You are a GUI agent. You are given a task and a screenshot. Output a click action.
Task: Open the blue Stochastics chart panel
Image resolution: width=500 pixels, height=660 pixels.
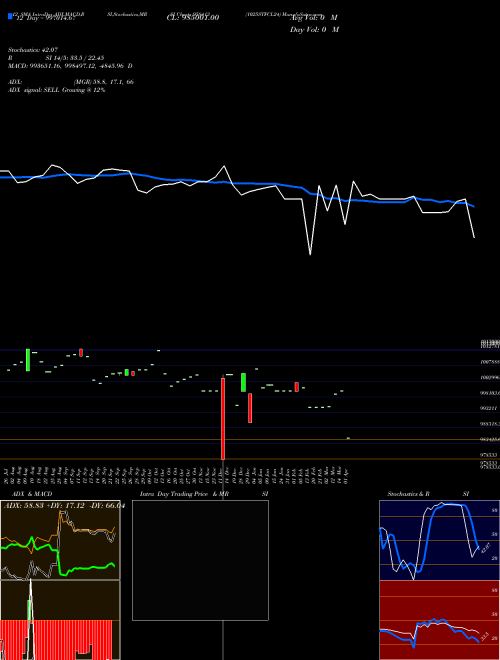coord(439,540)
